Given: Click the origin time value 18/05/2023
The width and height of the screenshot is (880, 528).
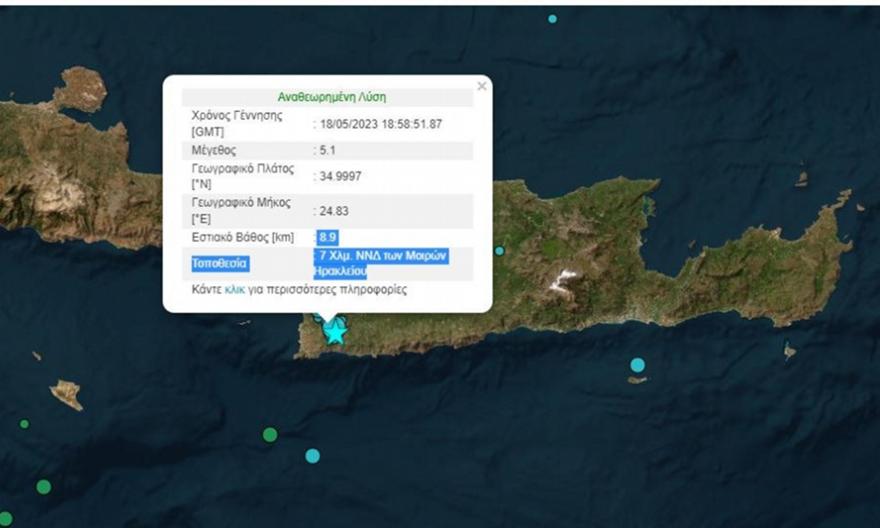Looking at the screenshot, I should (x=380, y=124).
